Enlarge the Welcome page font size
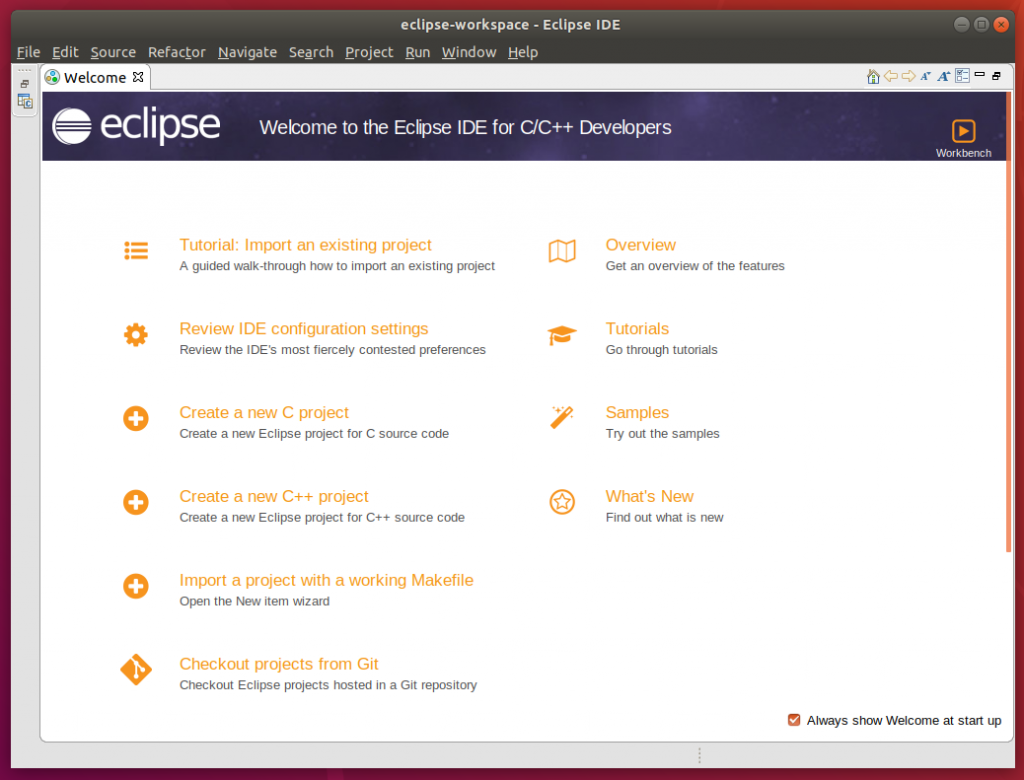1024x780 pixels. [944, 76]
